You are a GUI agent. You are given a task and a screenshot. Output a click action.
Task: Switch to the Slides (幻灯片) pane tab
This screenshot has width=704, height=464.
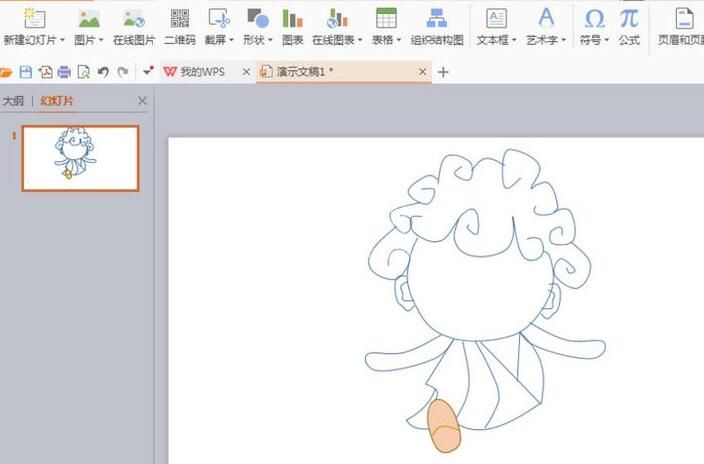56,101
